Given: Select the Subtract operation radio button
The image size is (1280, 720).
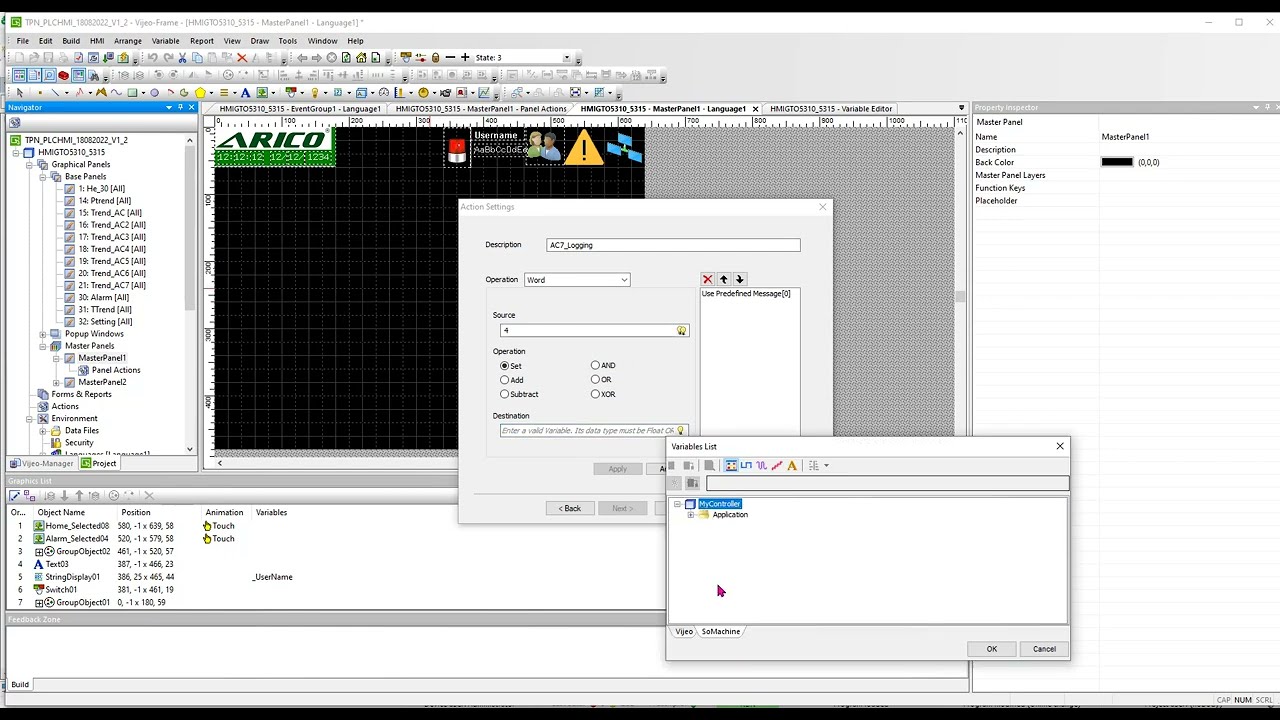Looking at the screenshot, I should pos(505,394).
